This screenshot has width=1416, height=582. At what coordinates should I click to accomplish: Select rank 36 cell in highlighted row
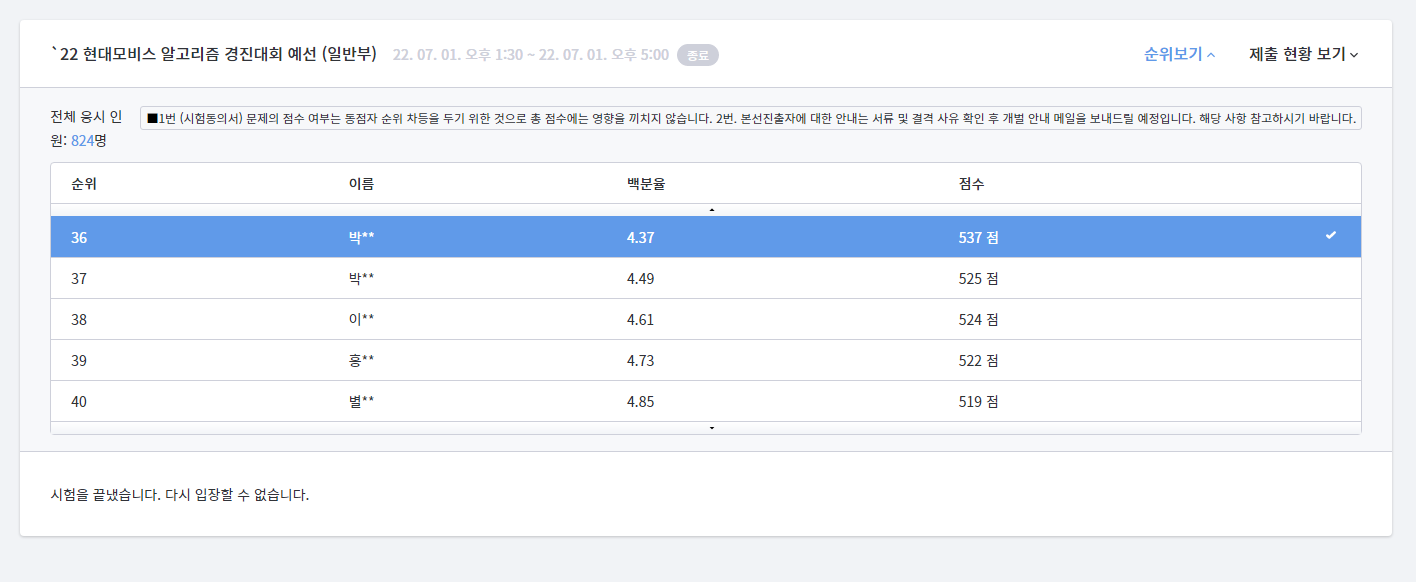tap(79, 238)
